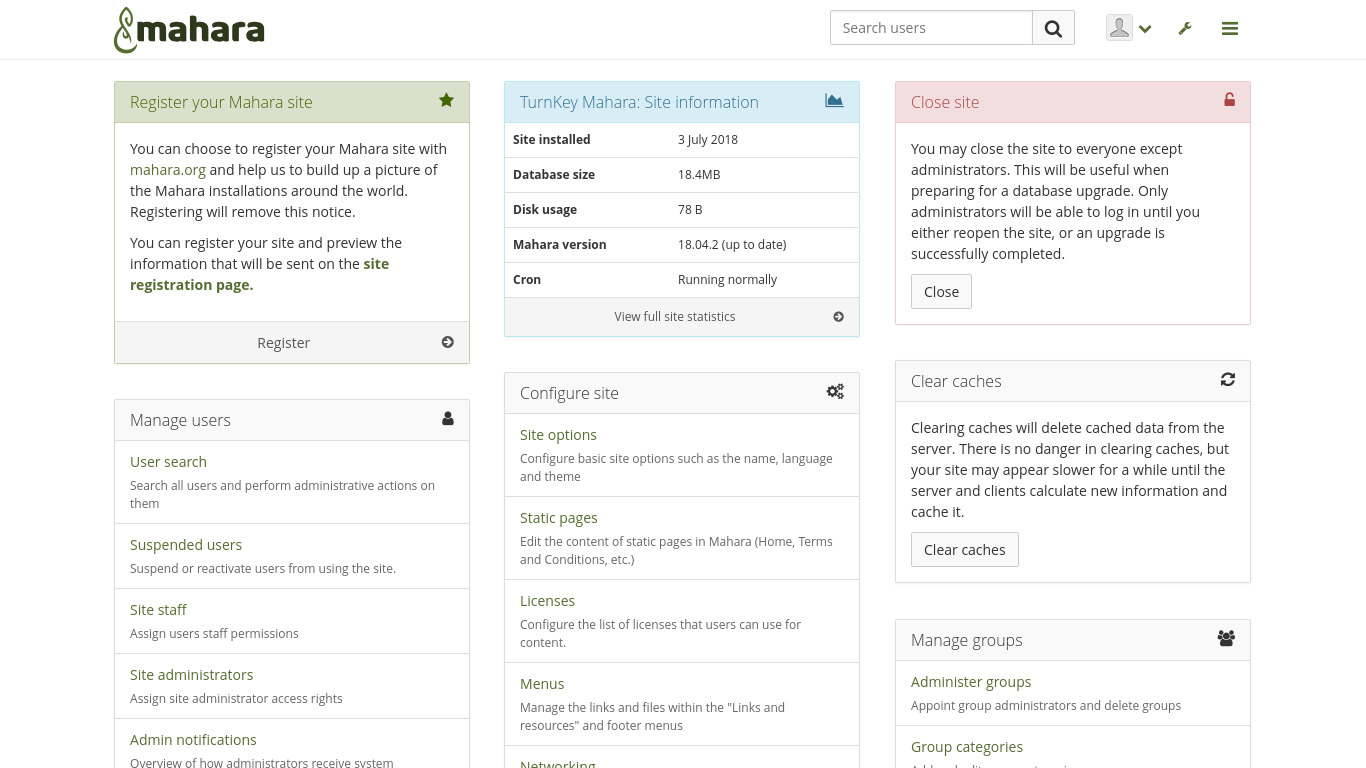This screenshot has width=1366, height=768.
Task: Click the Close site unlock icon
Action: 1229,100
